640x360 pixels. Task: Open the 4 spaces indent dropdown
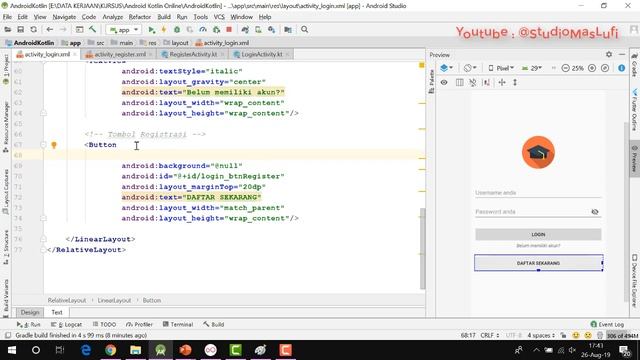(x=541, y=336)
